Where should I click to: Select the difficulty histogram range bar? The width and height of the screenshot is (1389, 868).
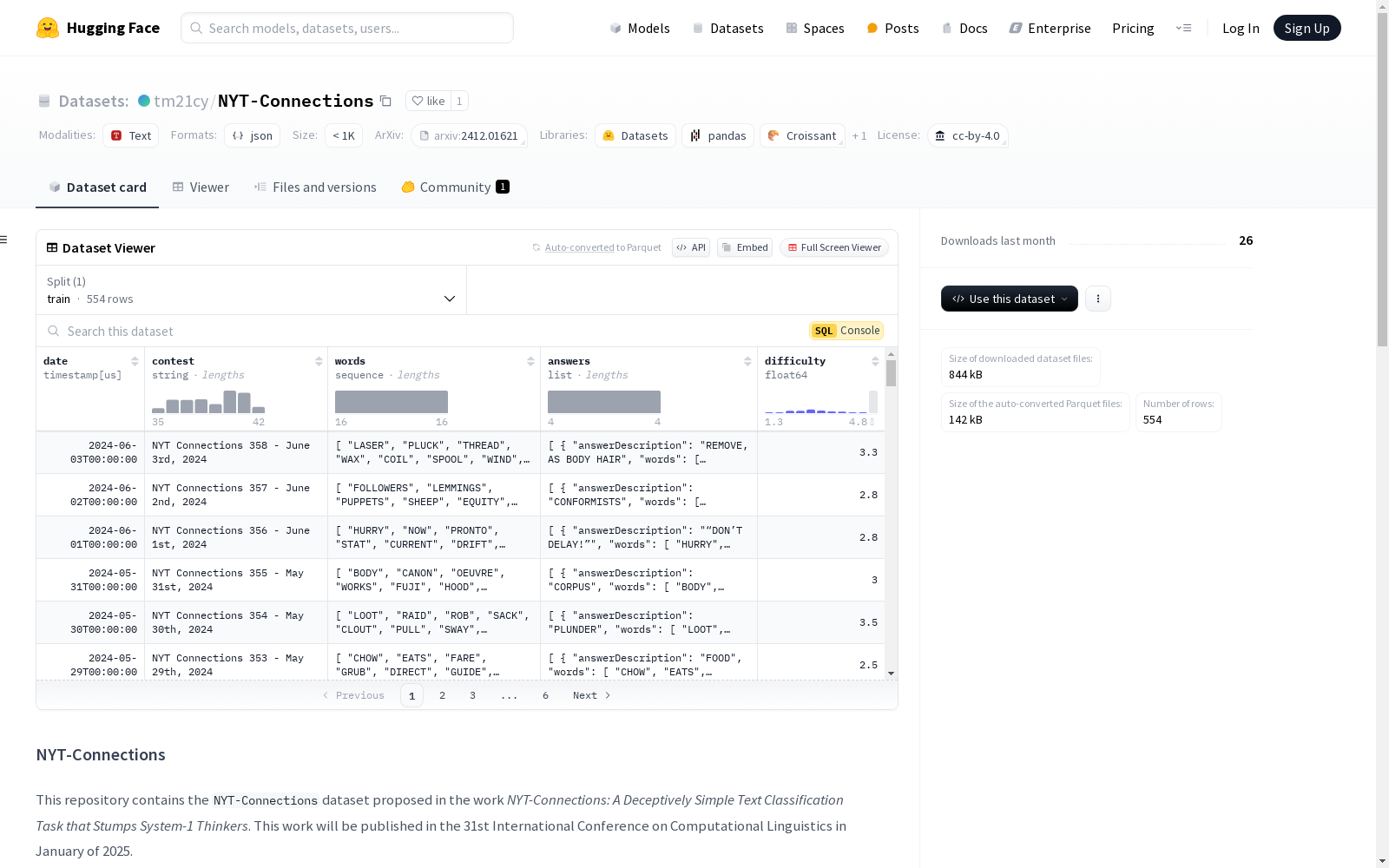[x=873, y=402]
